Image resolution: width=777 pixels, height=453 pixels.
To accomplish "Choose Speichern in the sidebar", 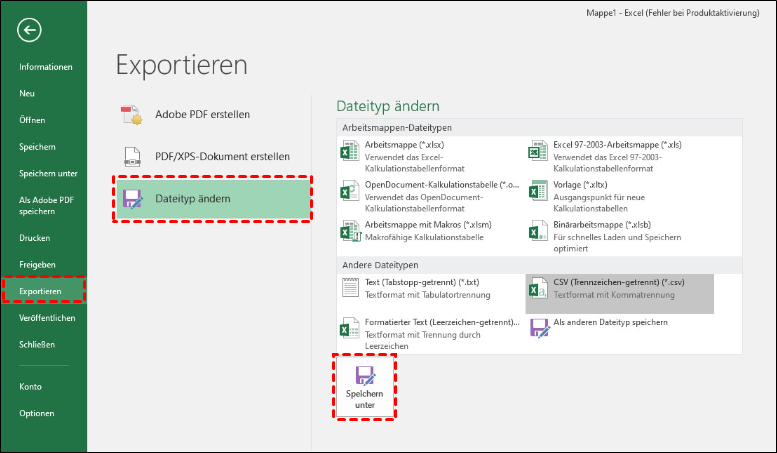I will tap(37, 147).
